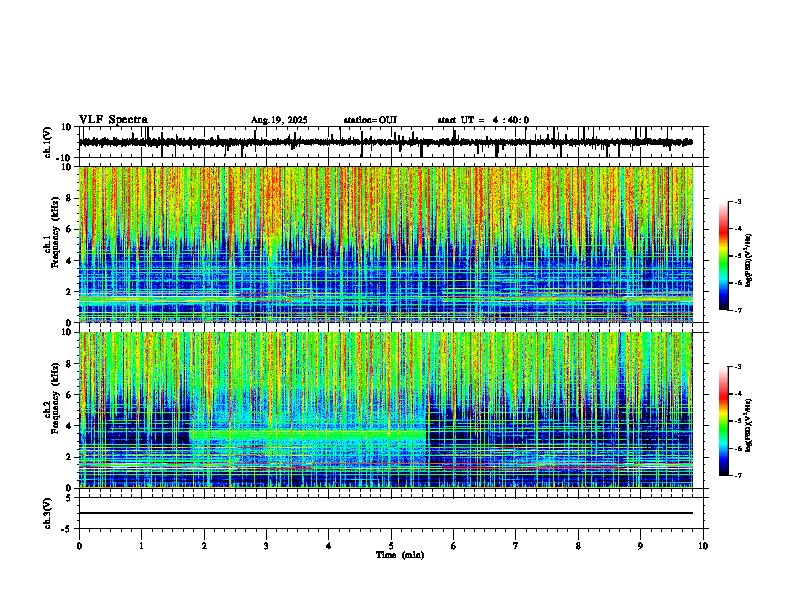Screen dimensions: 792x612
Task: Click the ch.1 color bar "log(PSD)" unit label
Action: [x=748, y=261]
